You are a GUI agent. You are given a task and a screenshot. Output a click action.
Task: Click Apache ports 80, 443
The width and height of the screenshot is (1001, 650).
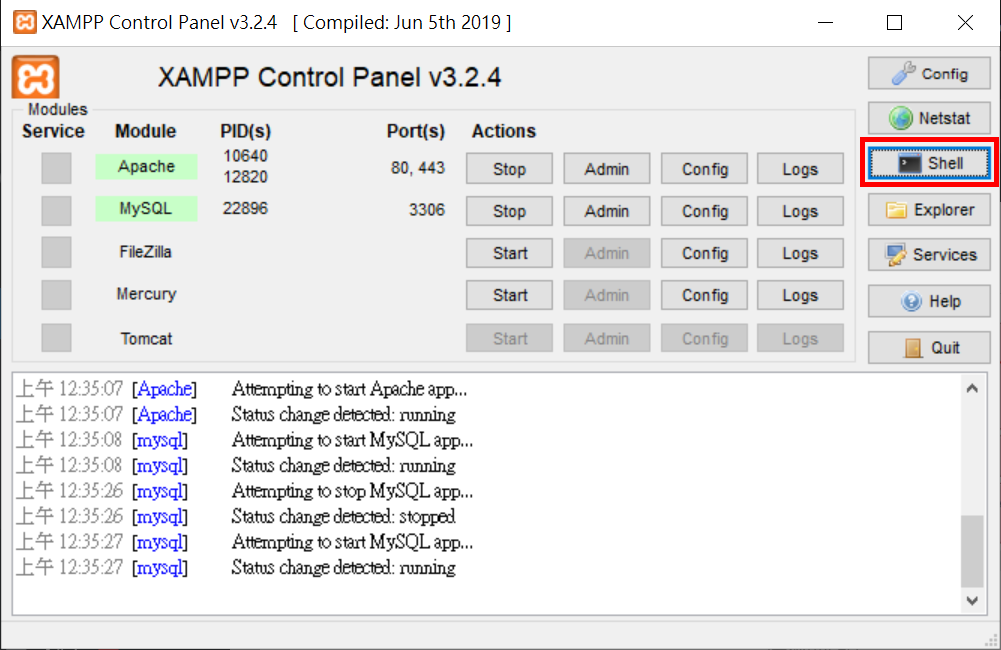click(418, 168)
